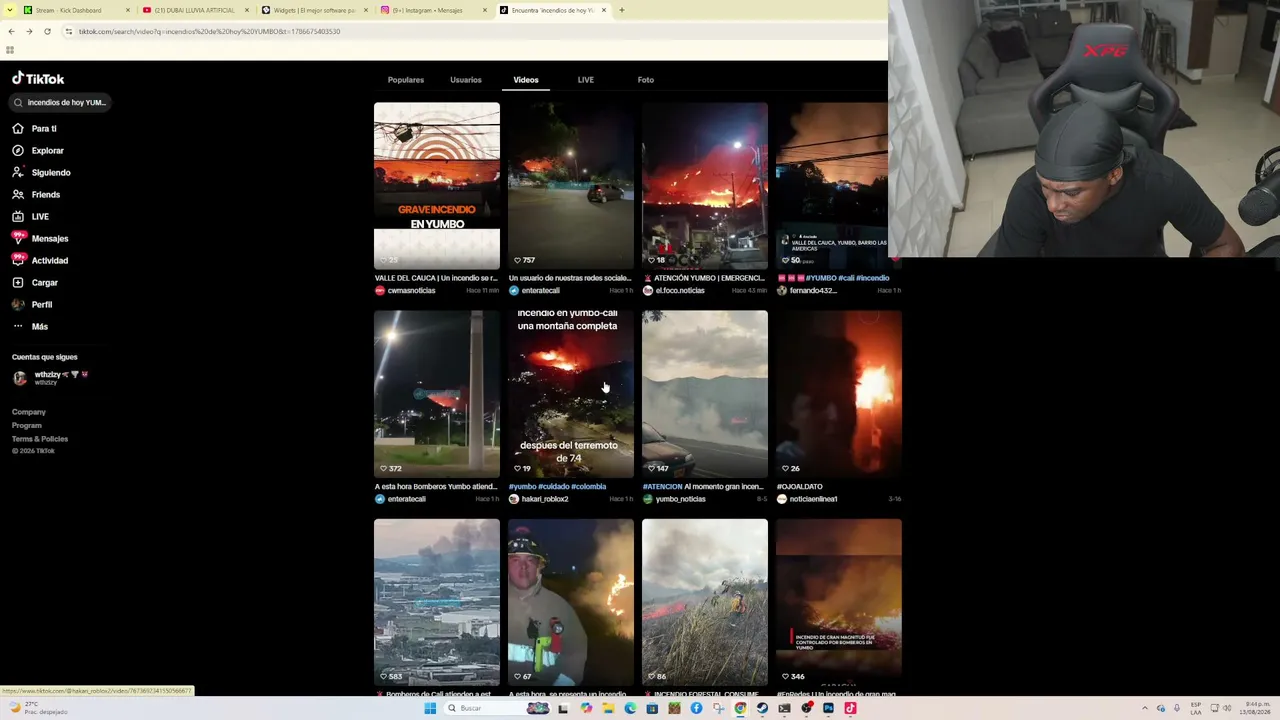Open the video thumbnail with 86 likes

705,602
